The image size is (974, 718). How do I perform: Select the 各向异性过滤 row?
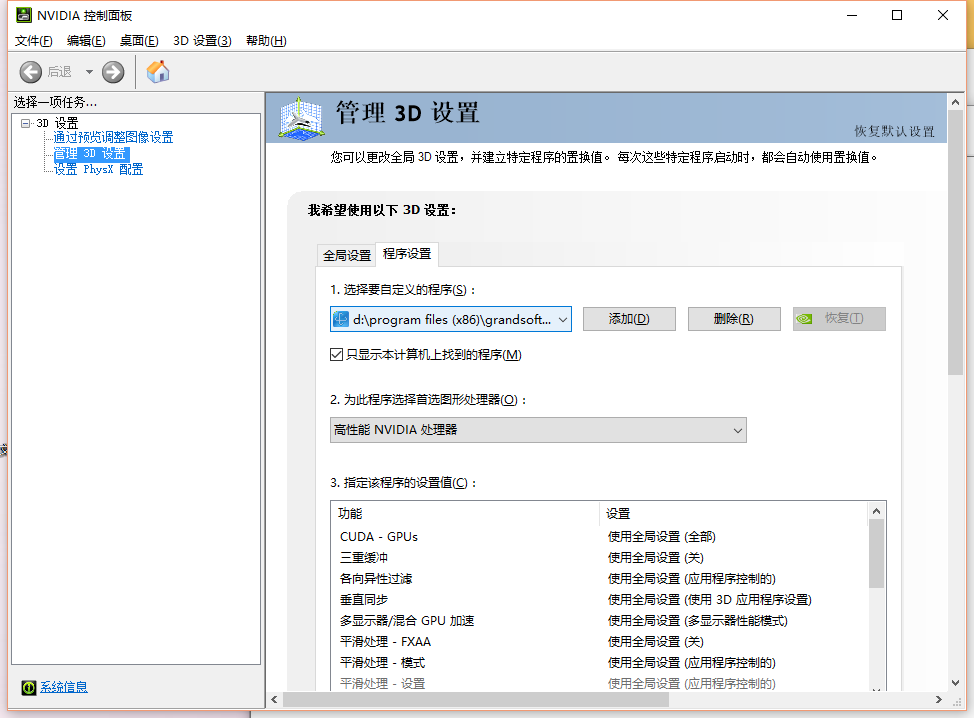tap(599, 579)
